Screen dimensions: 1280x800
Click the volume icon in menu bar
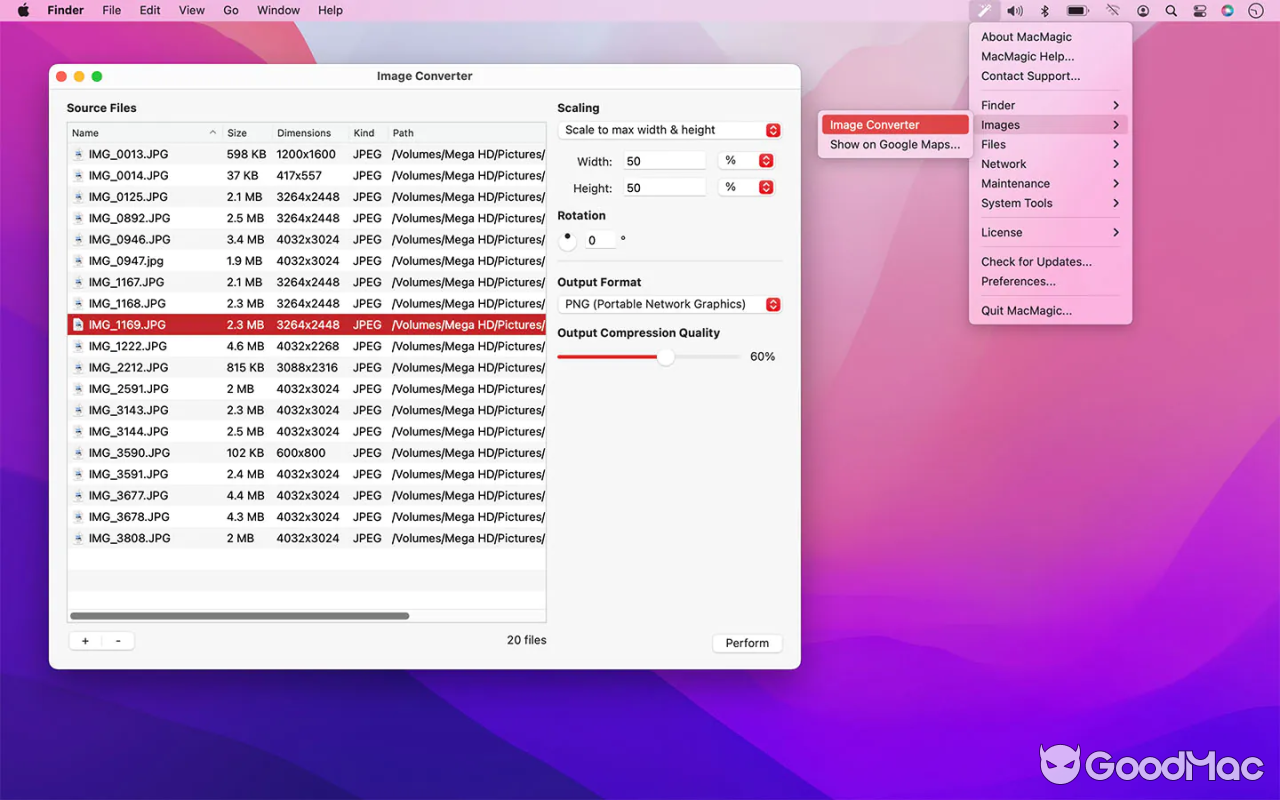[1014, 10]
